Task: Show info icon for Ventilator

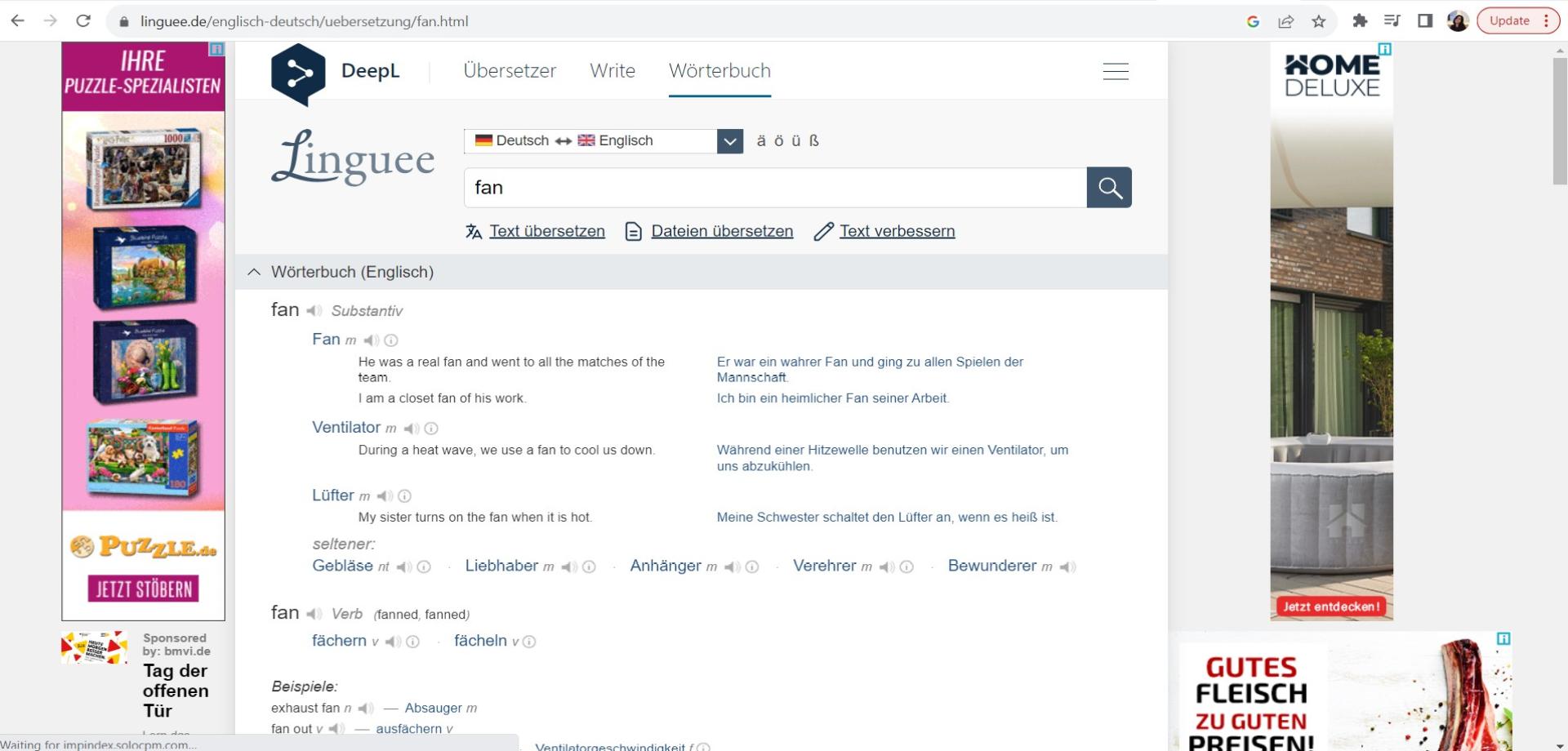Action: pos(431,429)
